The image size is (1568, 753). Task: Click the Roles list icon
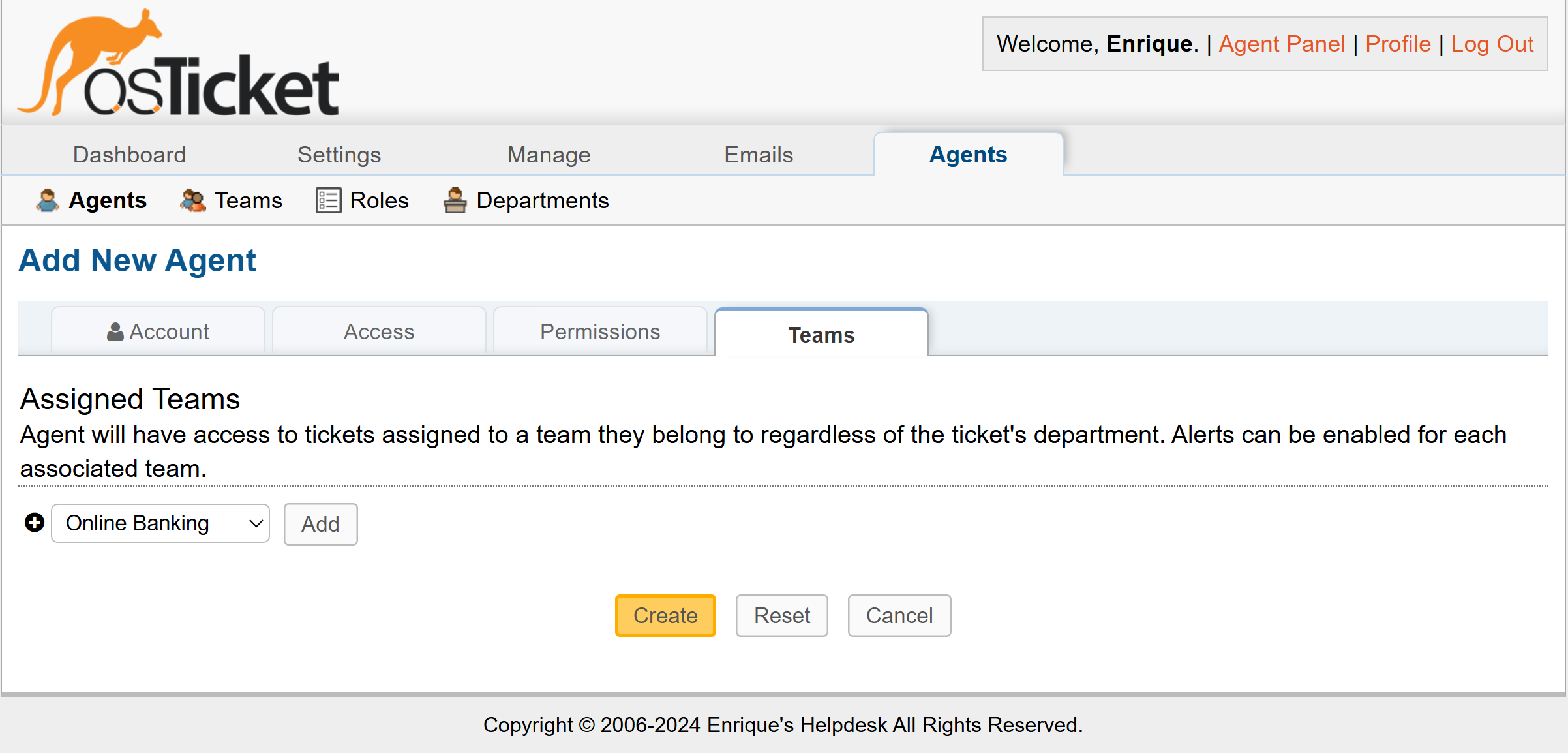pos(328,200)
